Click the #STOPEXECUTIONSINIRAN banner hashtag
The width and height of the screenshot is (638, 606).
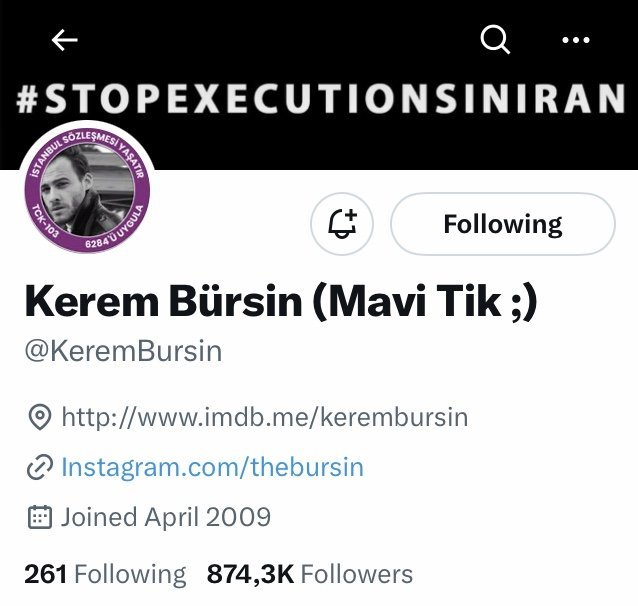[321, 98]
